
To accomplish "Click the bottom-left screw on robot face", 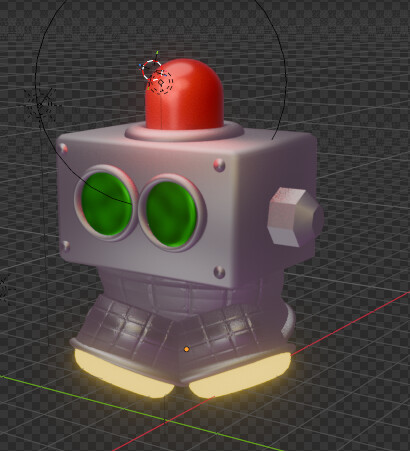I will coord(65,246).
